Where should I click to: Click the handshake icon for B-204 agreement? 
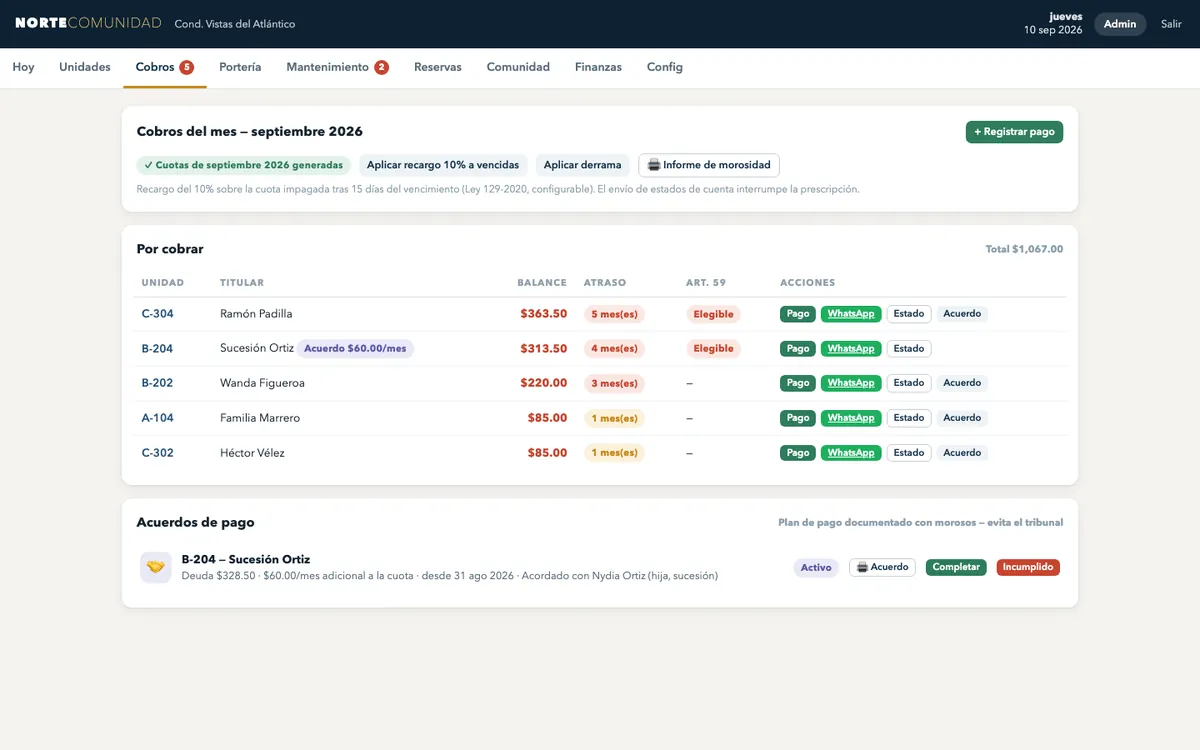tap(155, 567)
